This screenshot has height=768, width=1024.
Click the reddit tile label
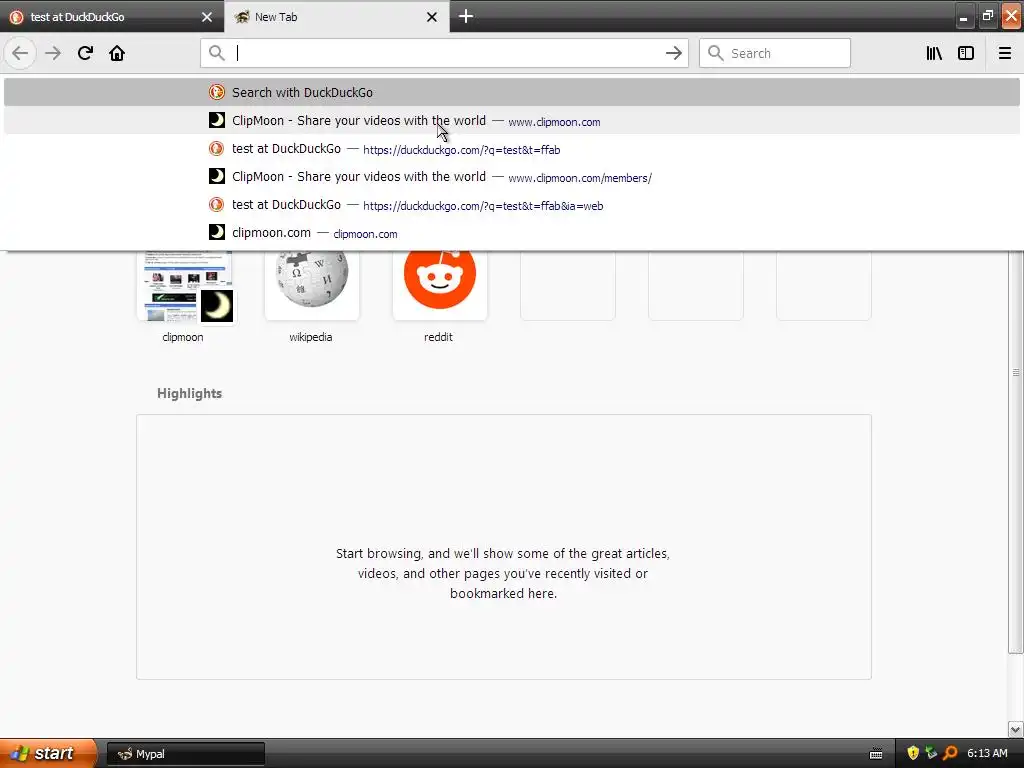coord(438,337)
